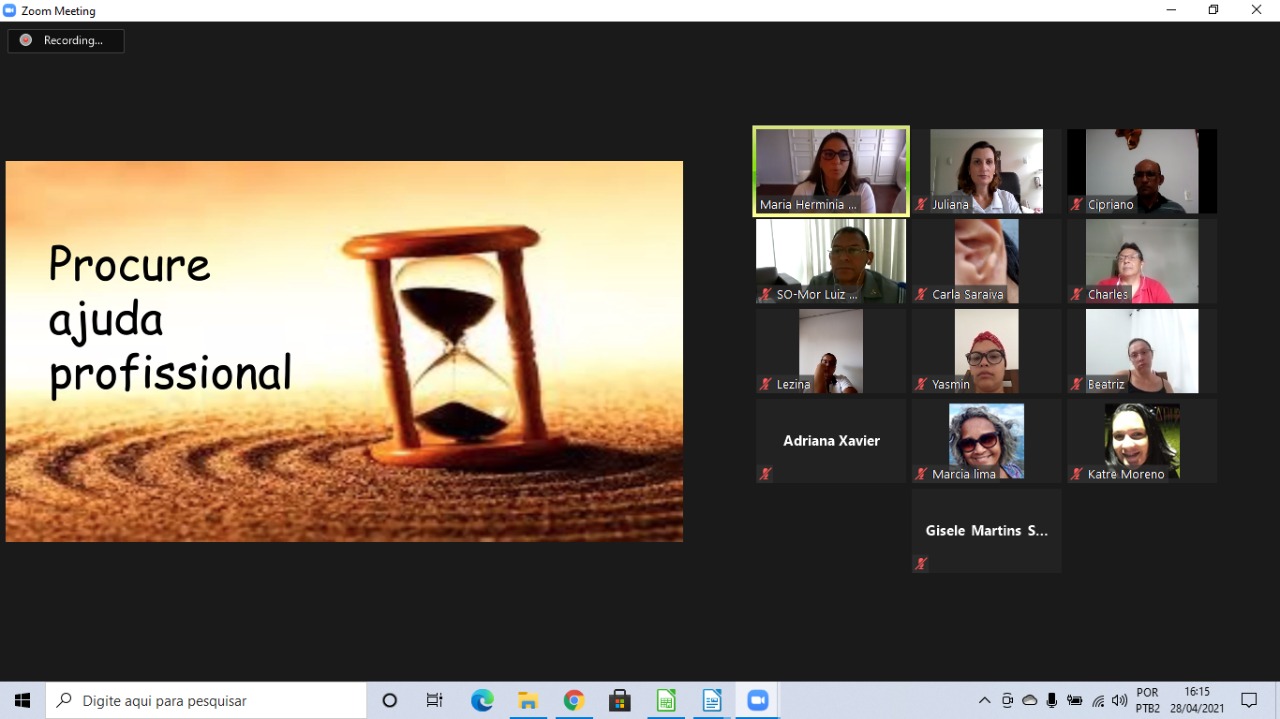Select Gisele Martins participant tile
The width and height of the screenshot is (1280, 719).
point(987,531)
